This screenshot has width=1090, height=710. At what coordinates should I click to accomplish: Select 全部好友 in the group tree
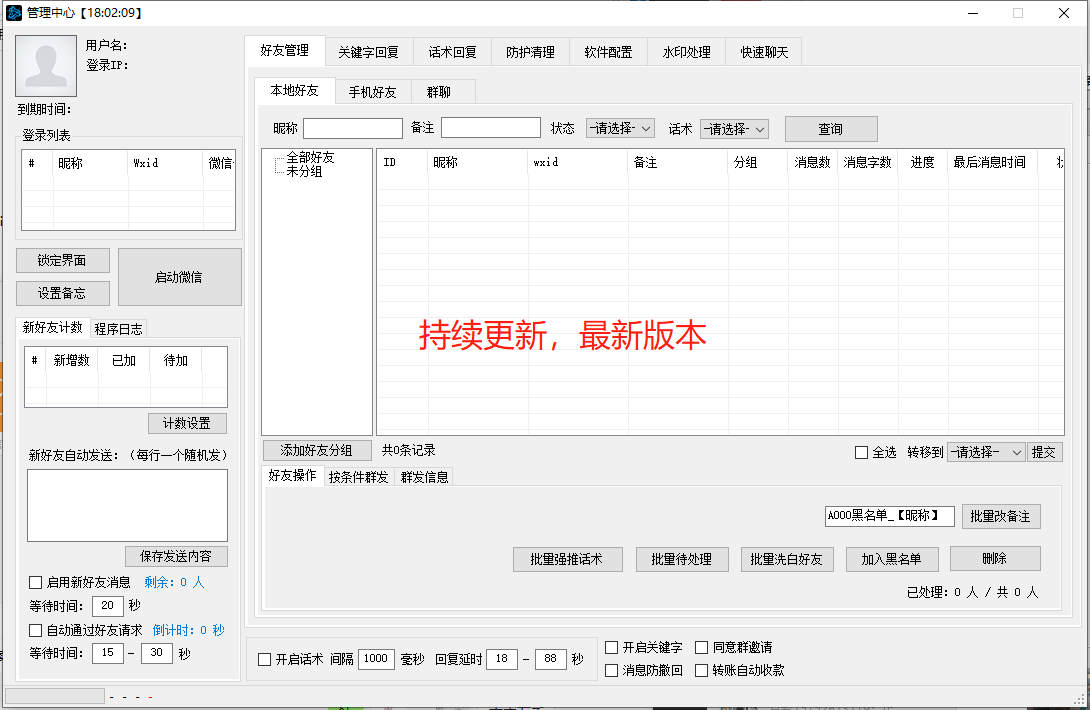point(310,158)
